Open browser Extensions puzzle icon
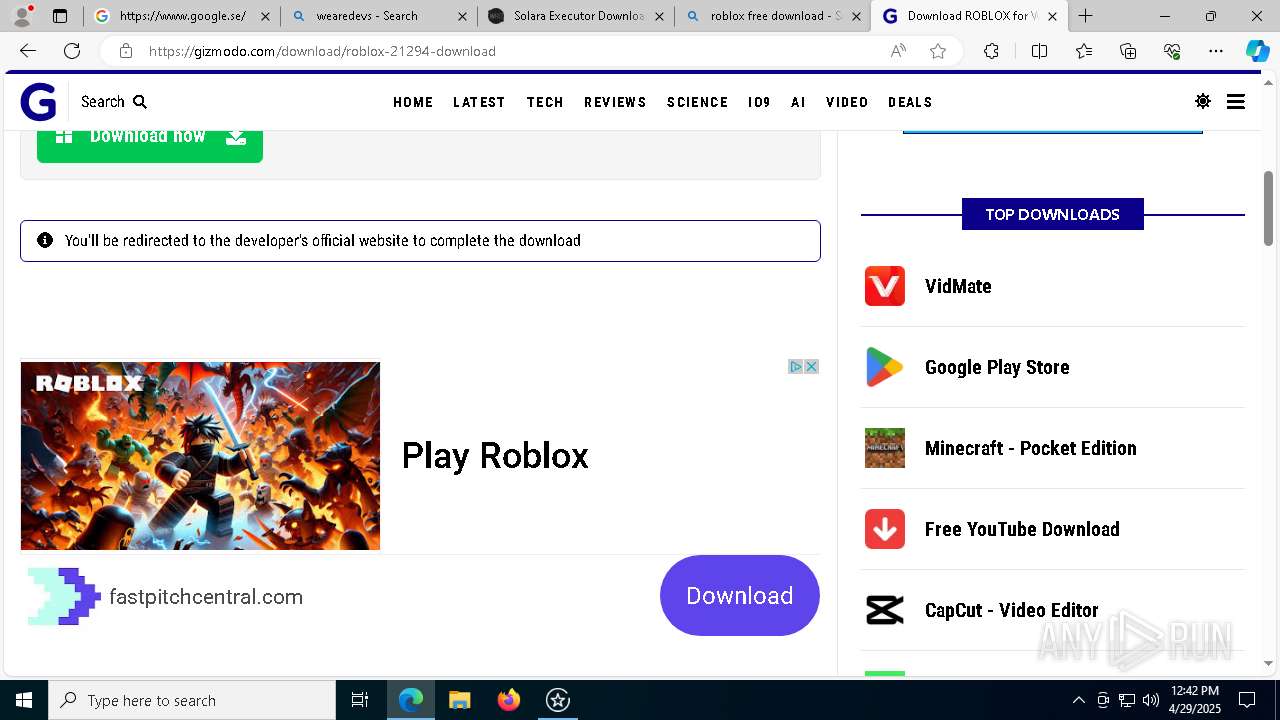 point(991,51)
